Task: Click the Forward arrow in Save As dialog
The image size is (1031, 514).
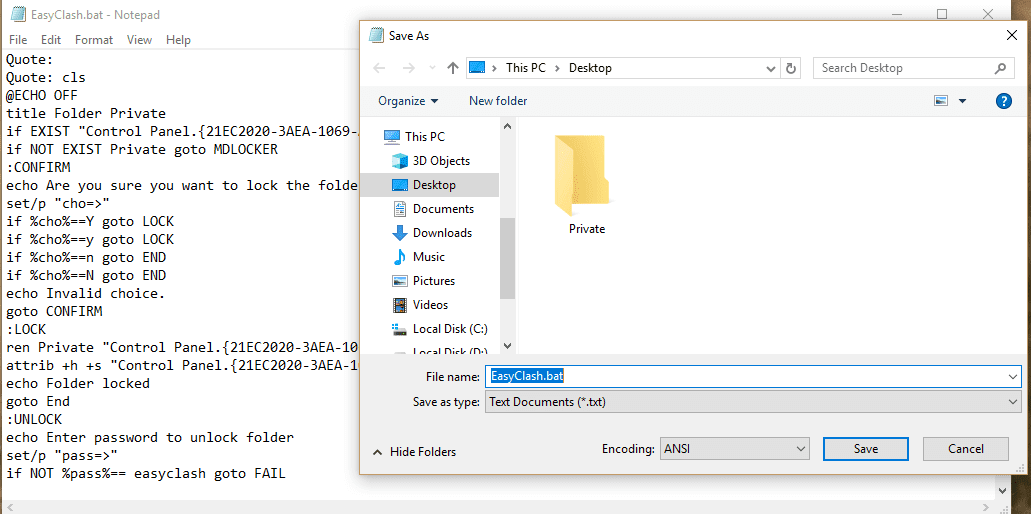Action: (408, 68)
